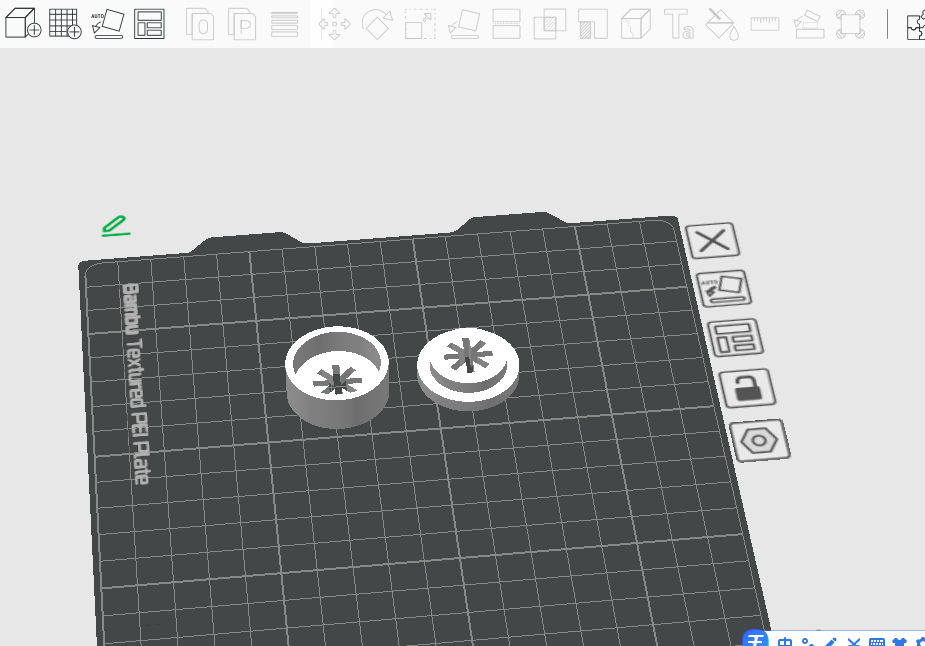
Task: Select the Color painting bucket tool
Action: tap(722, 24)
